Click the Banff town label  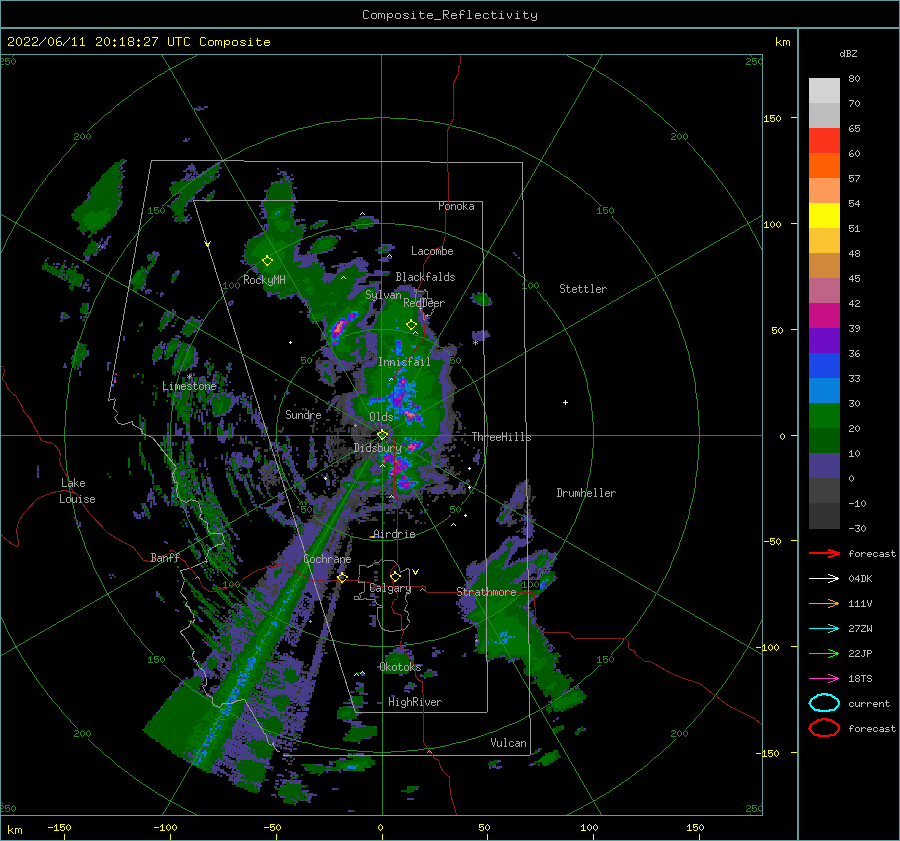click(165, 557)
